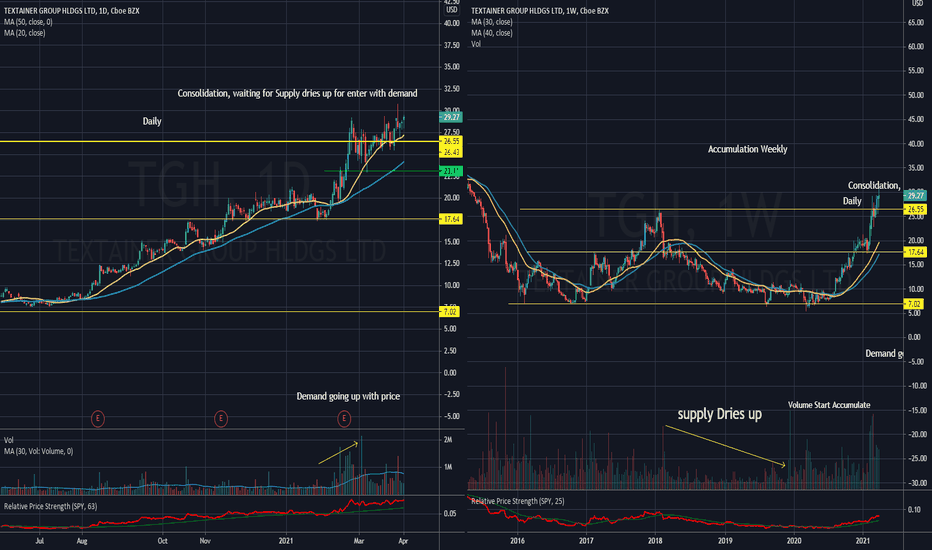Select the Daily note on weekly chart

[x=852, y=201]
